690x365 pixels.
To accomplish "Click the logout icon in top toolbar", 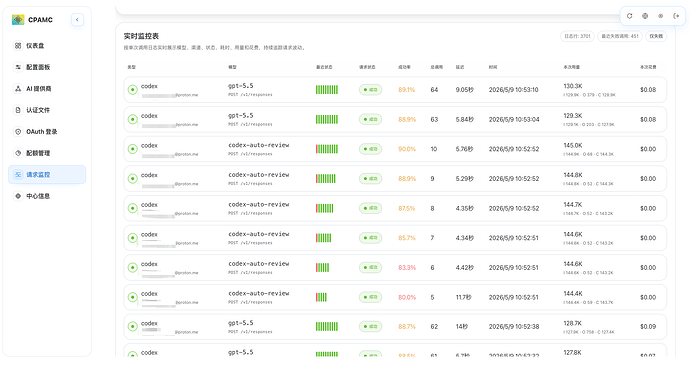I will point(676,16).
